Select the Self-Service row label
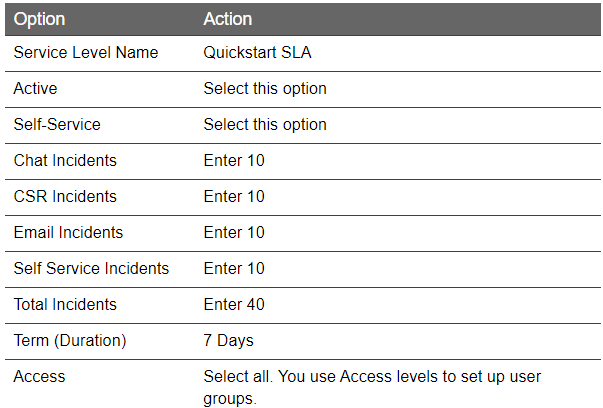This screenshot has height=408, width=603. 57,125
